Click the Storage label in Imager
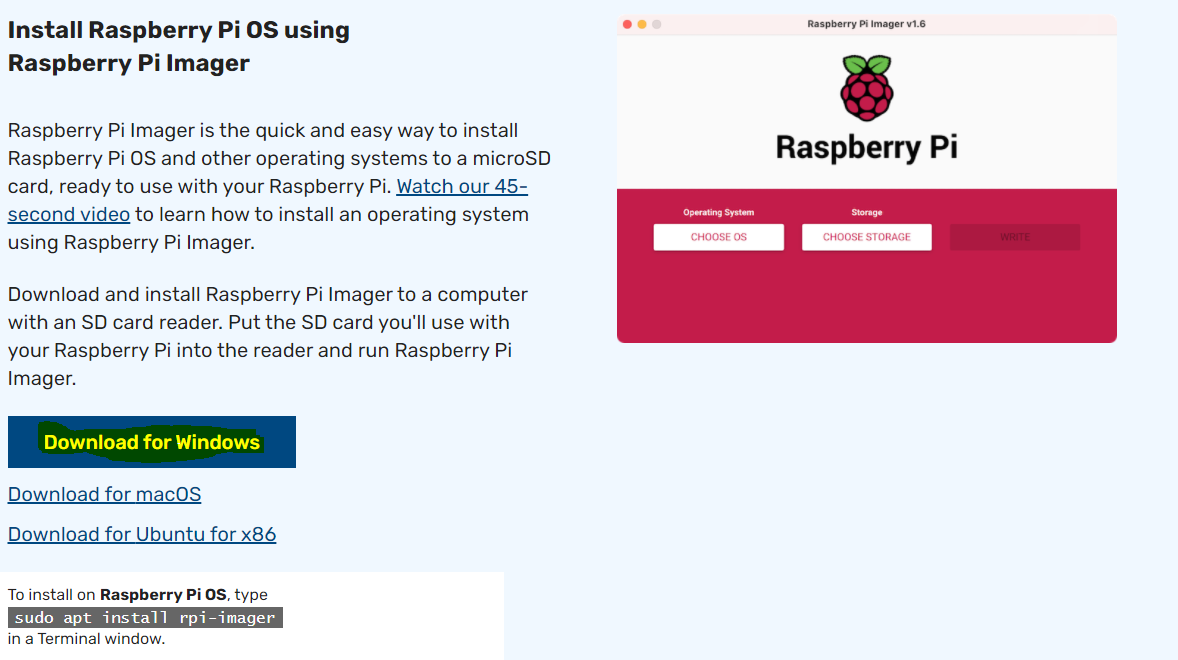Viewport: 1178px width, 660px height. (867, 212)
